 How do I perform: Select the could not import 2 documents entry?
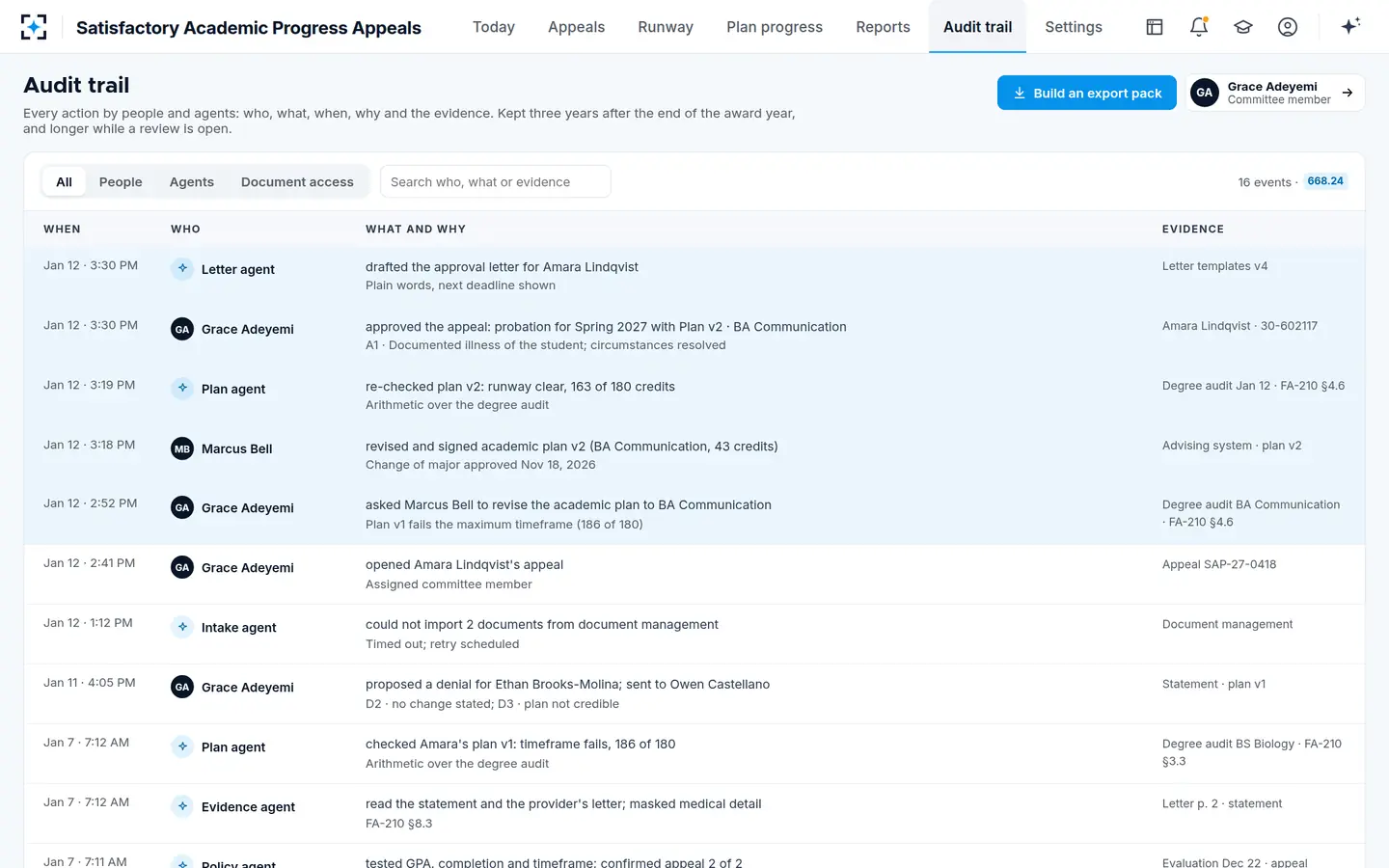[x=694, y=635]
